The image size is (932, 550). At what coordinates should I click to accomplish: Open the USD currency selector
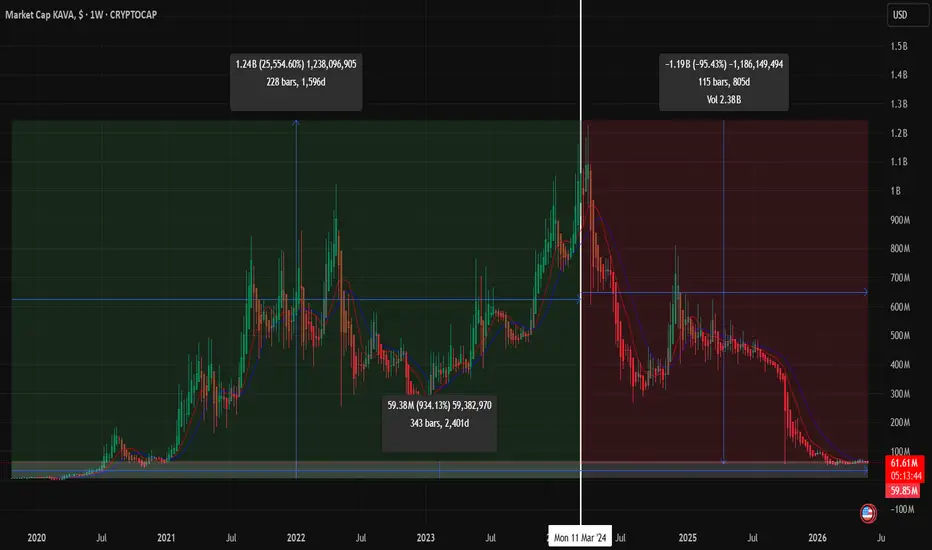[x=908, y=15]
